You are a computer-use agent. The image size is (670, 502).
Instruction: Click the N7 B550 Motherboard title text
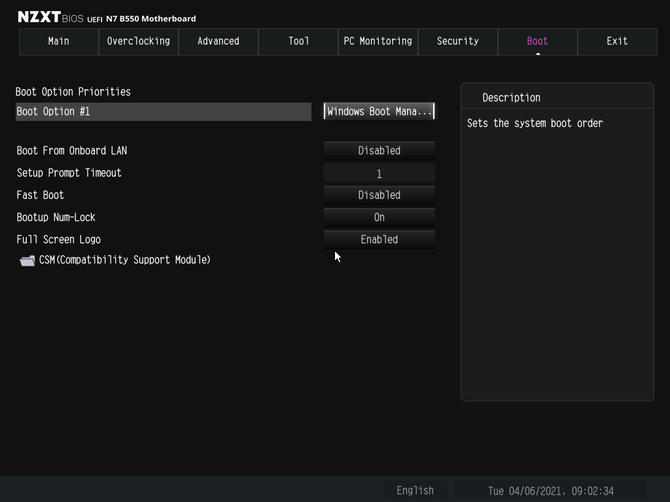(151, 19)
